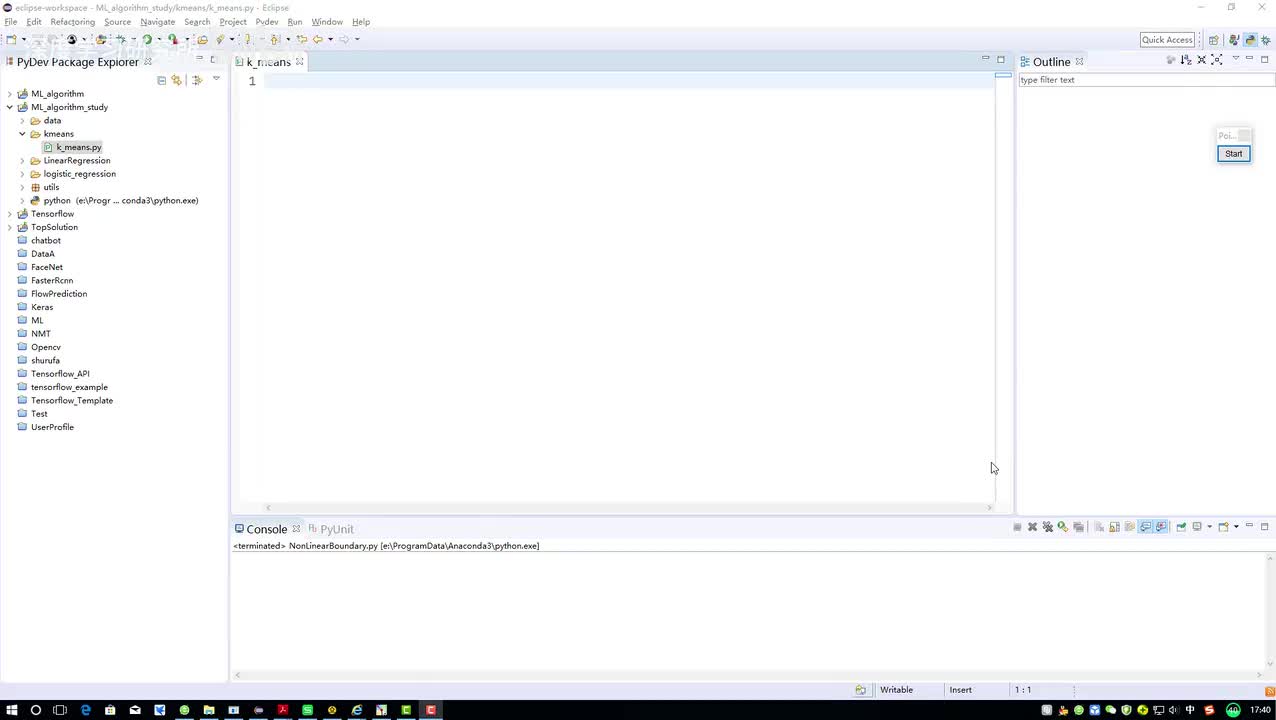Expand the Tensorflow project
Screen dimensions: 1276x720
(10, 214)
